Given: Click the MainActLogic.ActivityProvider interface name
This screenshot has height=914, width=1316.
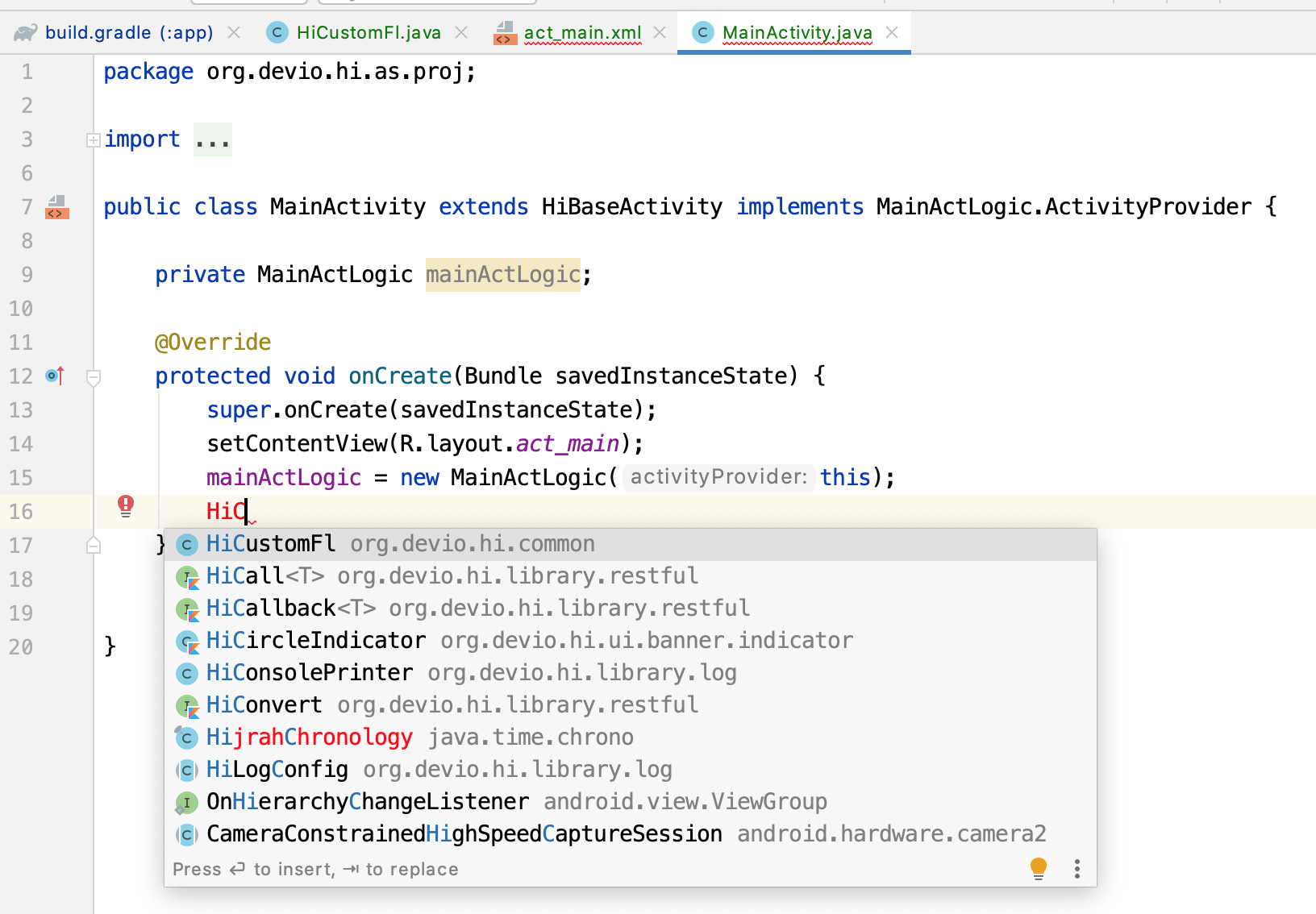Looking at the screenshot, I should tap(1064, 207).
